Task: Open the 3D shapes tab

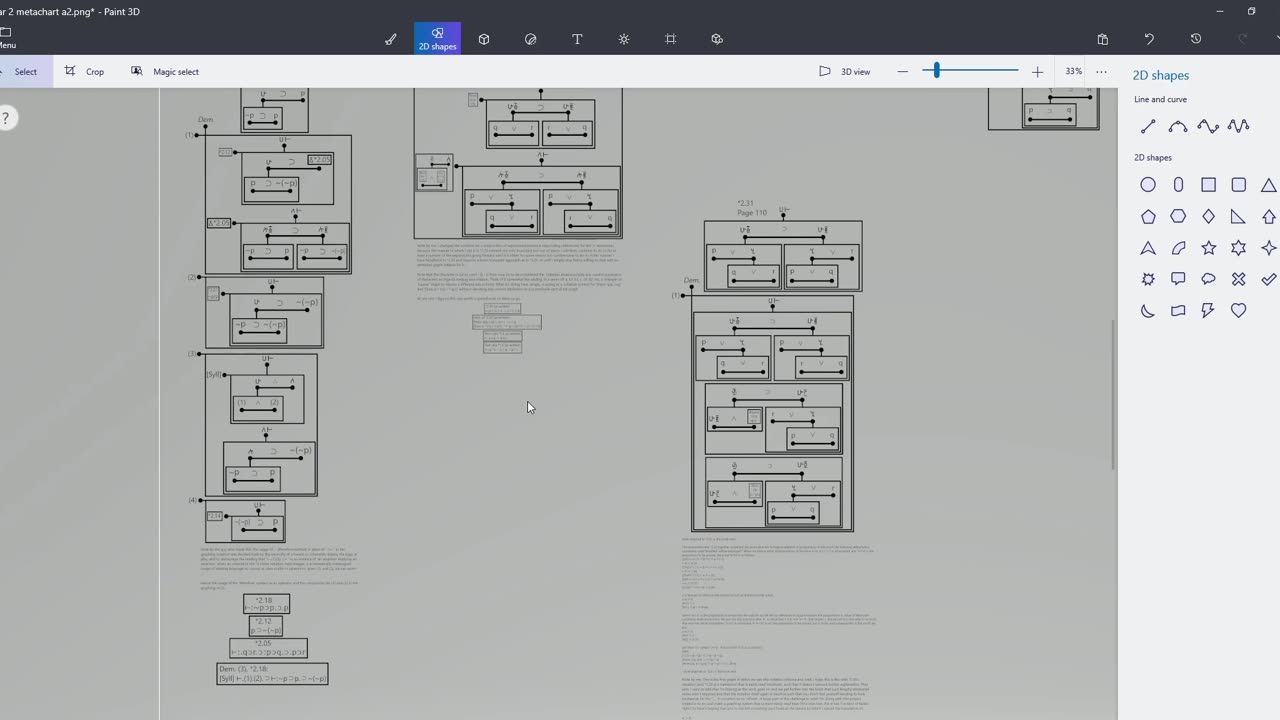Action: click(484, 39)
